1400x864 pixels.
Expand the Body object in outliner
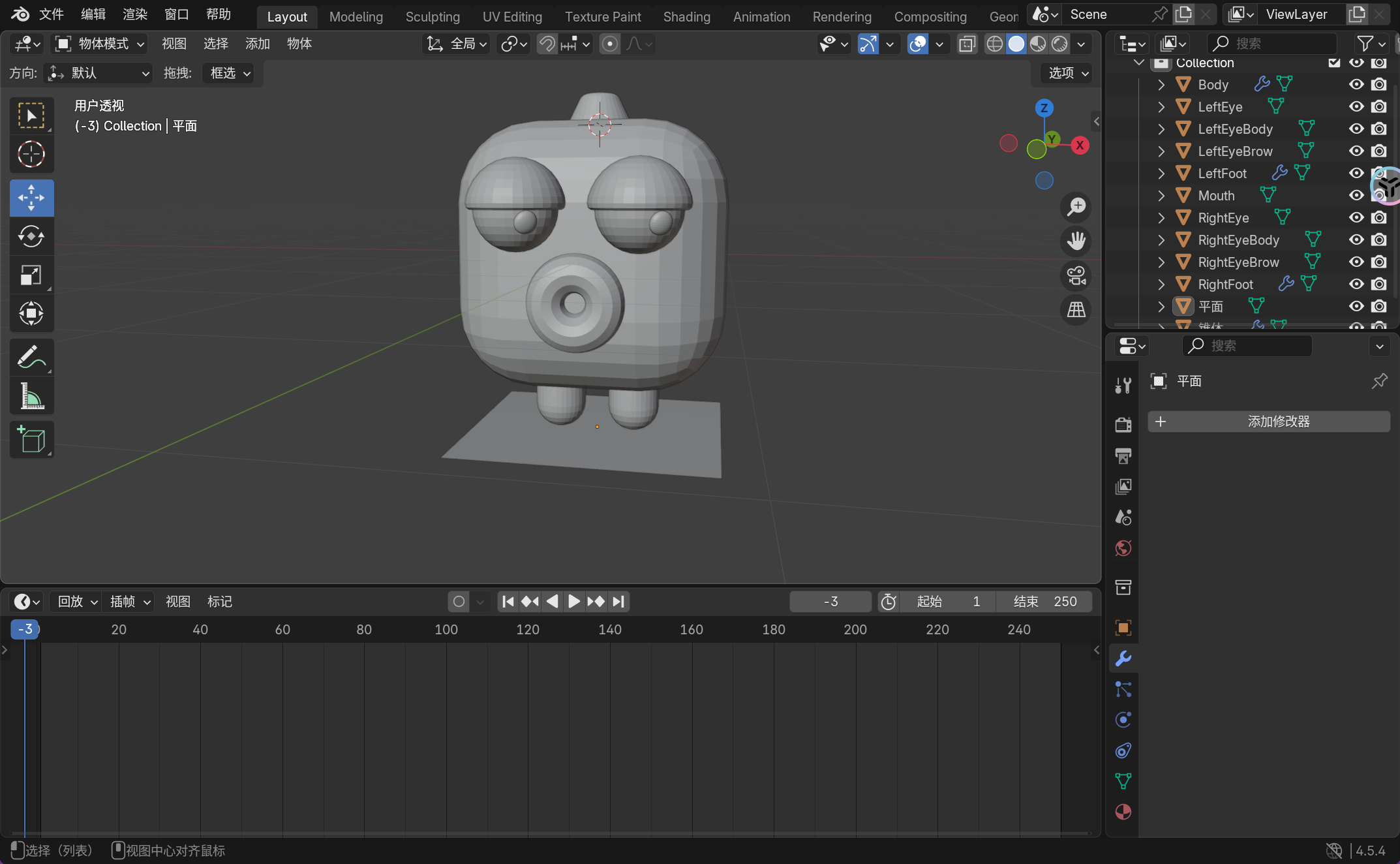coord(1161,85)
